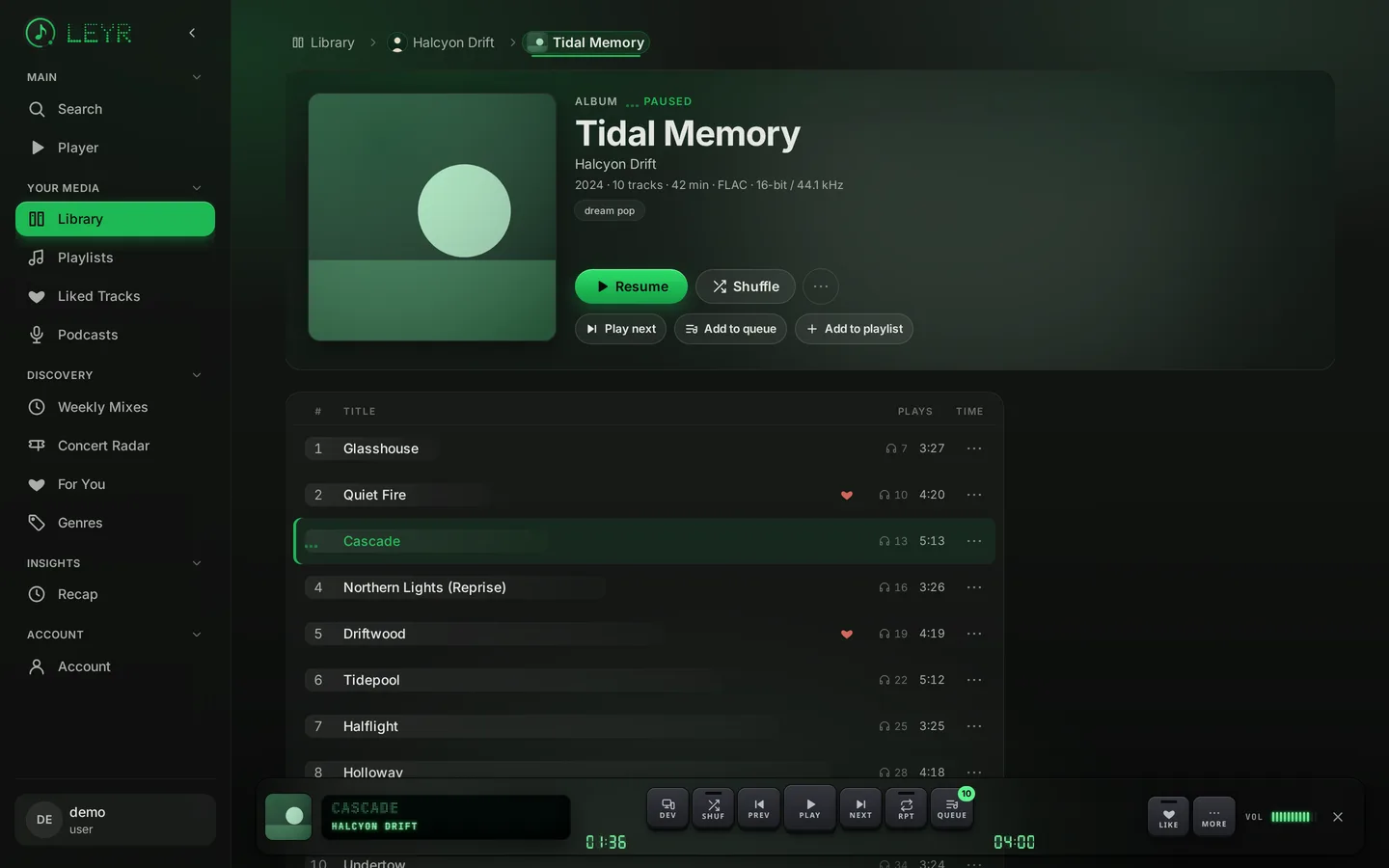Click the LEYR music note logo

40,33
